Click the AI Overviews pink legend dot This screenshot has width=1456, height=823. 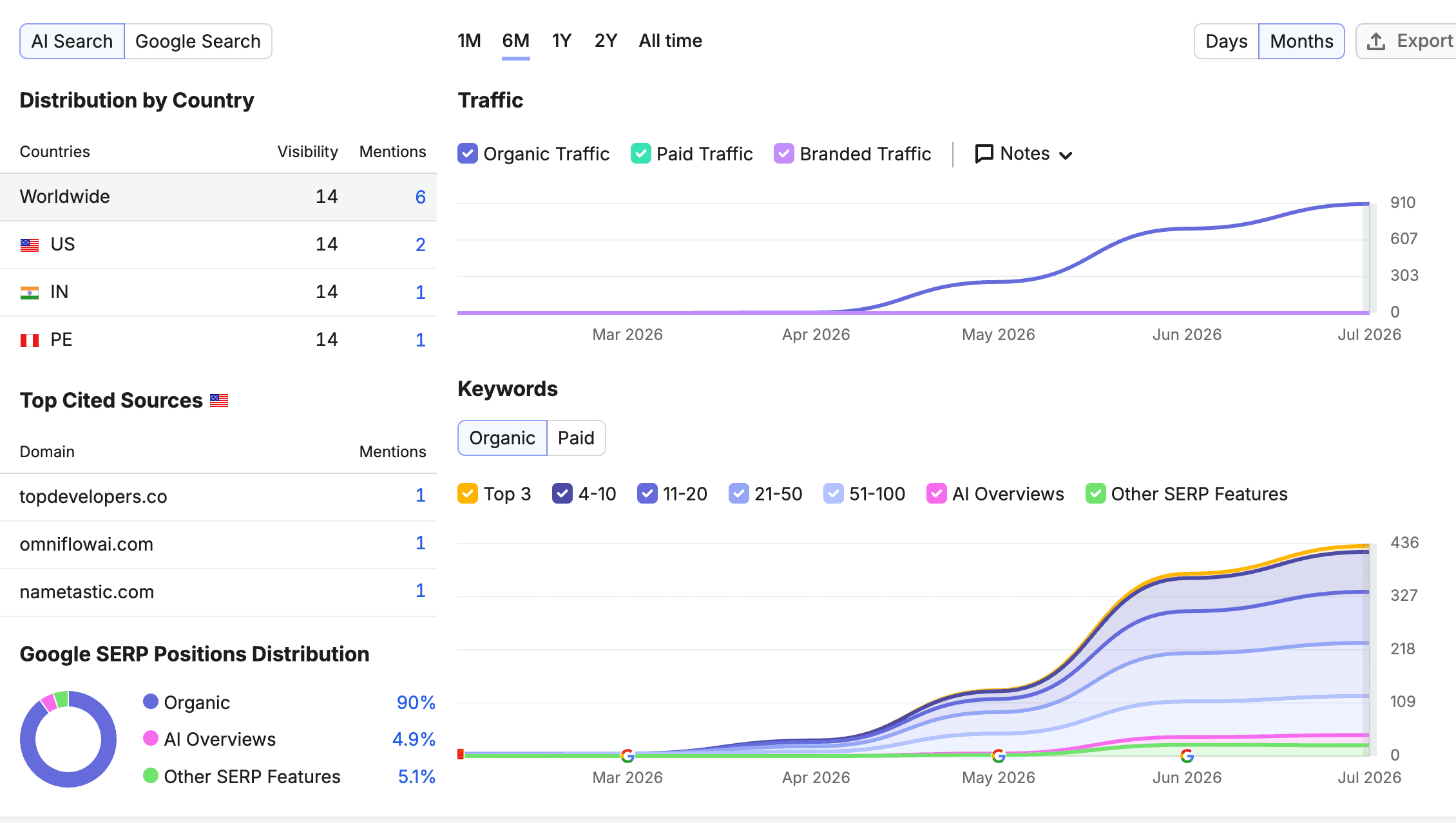click(151, 738)
